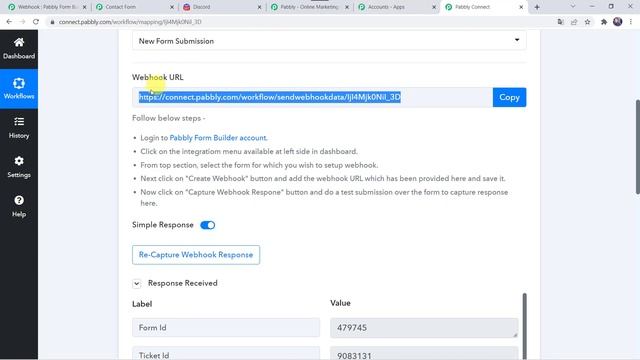Click the Webhook URL text field
The image size is (640, 360).
pos(312,97)
